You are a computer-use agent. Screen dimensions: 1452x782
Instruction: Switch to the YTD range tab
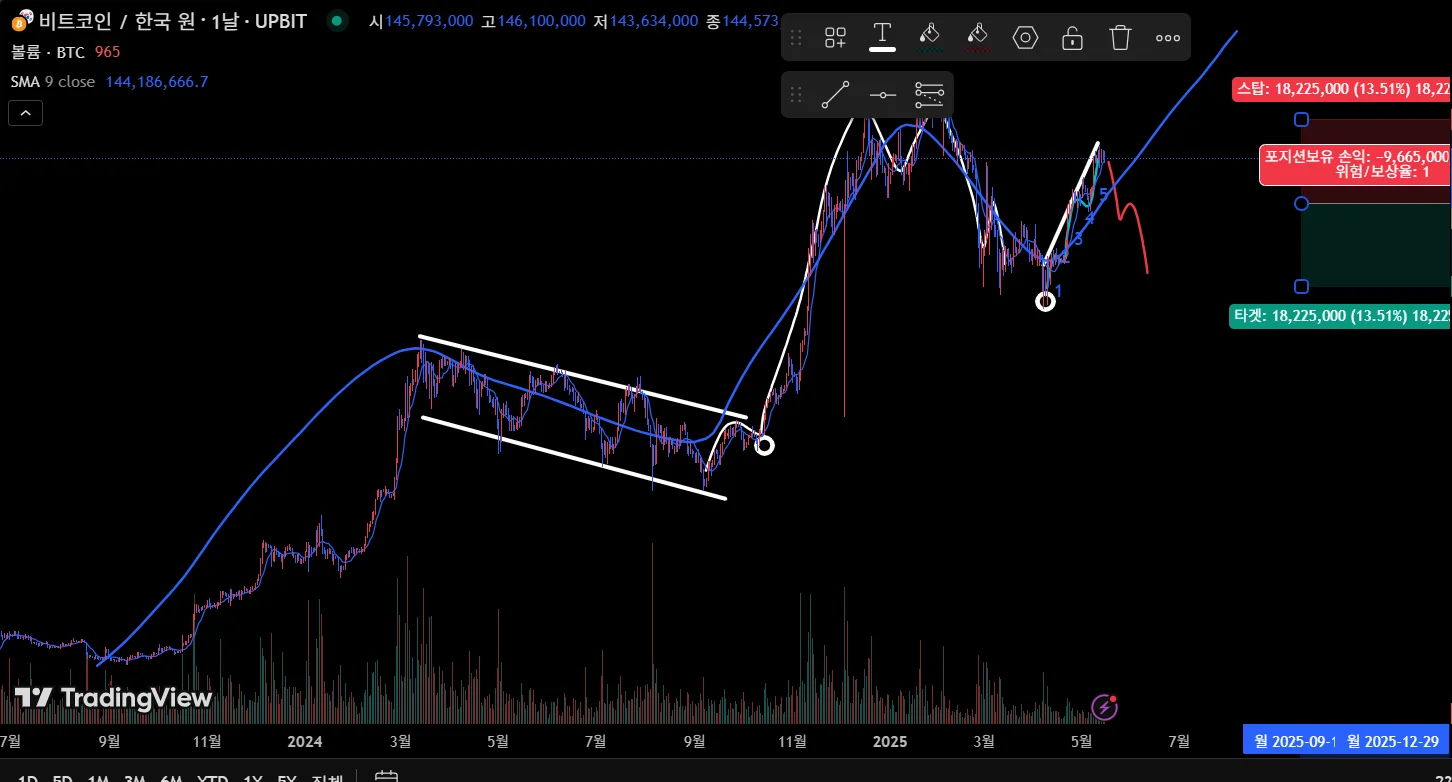point(212,776)
